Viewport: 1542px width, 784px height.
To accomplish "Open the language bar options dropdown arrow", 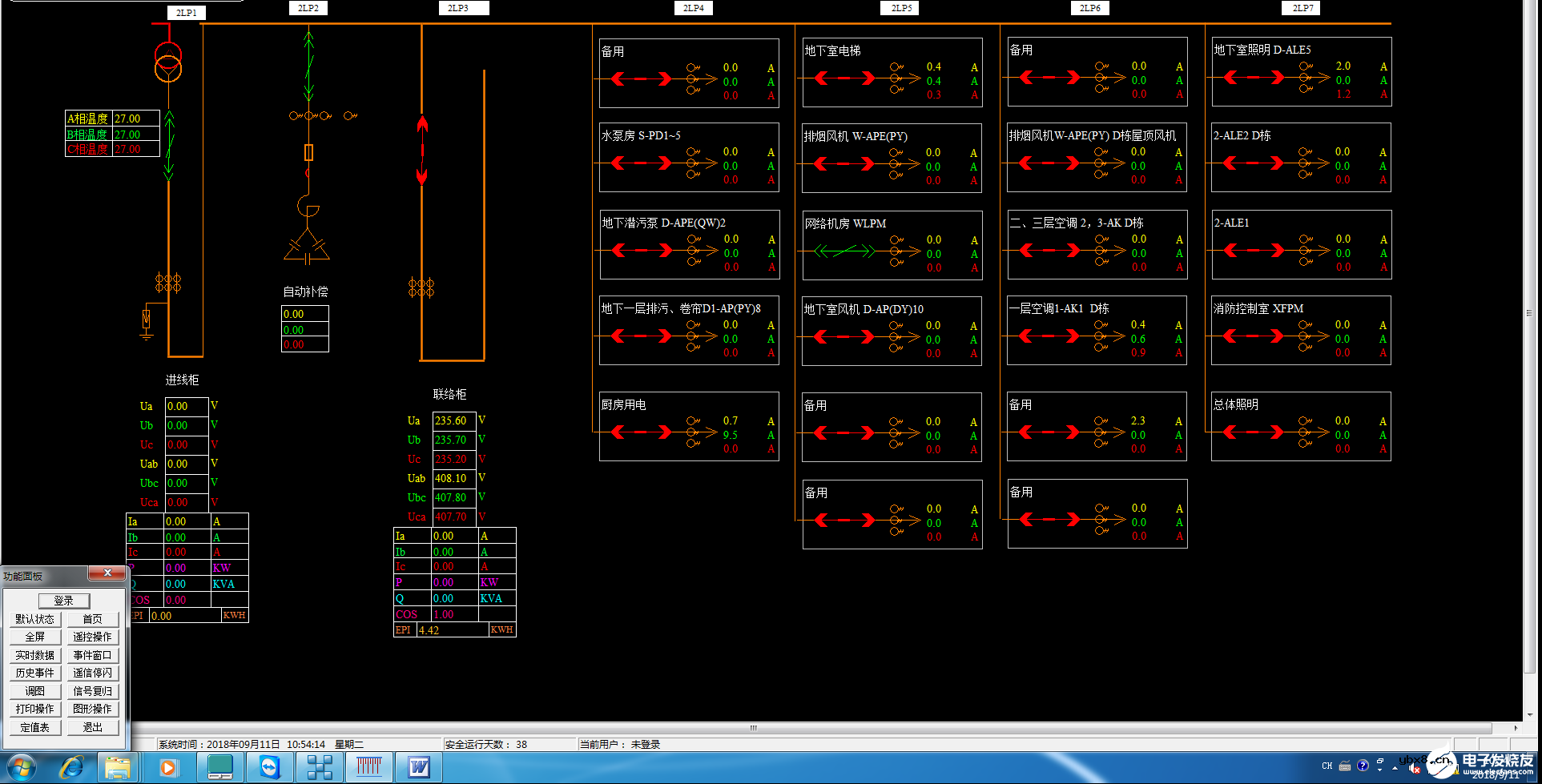I will pos(1380,770).
